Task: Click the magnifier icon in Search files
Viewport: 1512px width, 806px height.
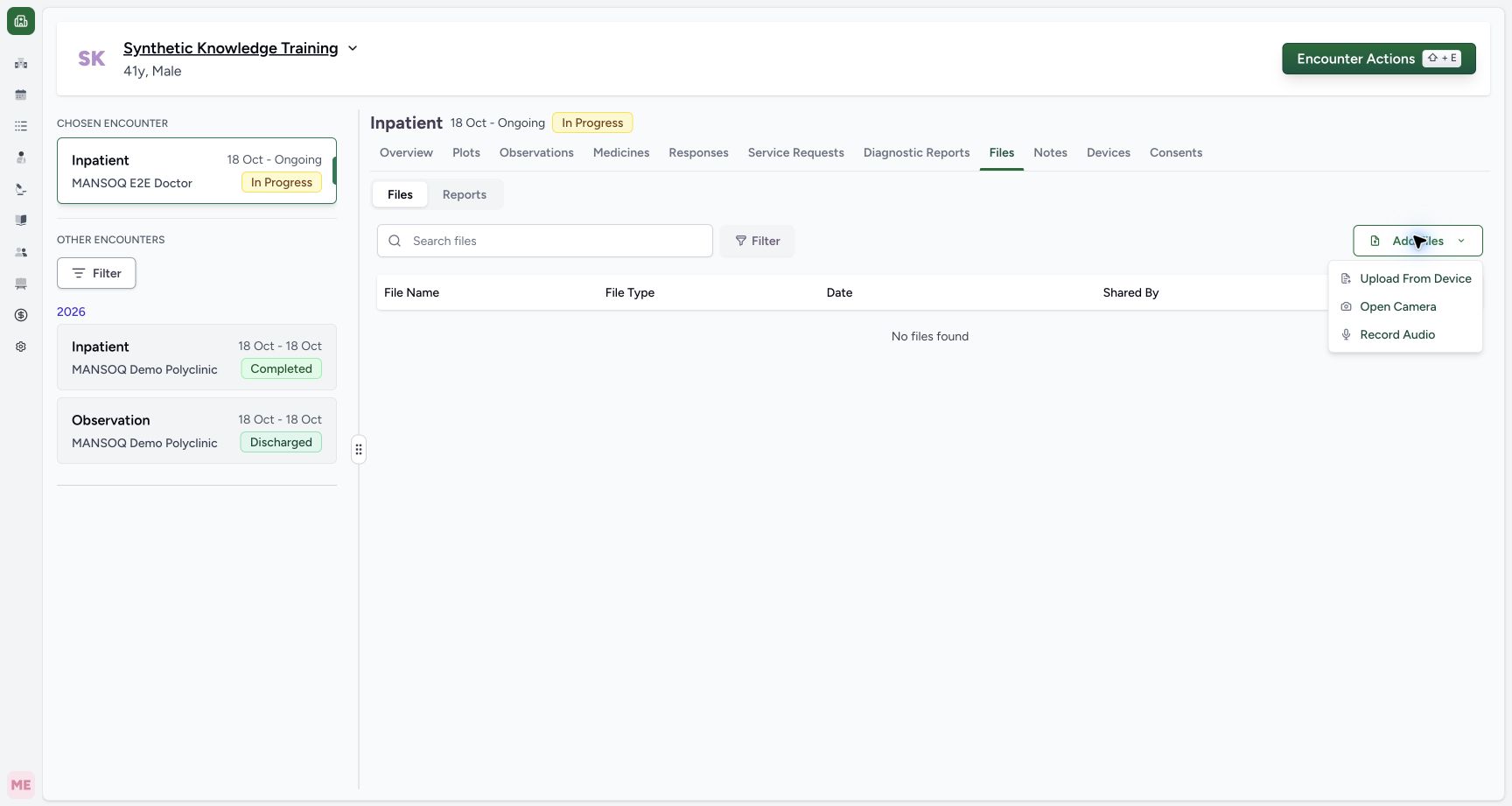Action: pos(395,241)
